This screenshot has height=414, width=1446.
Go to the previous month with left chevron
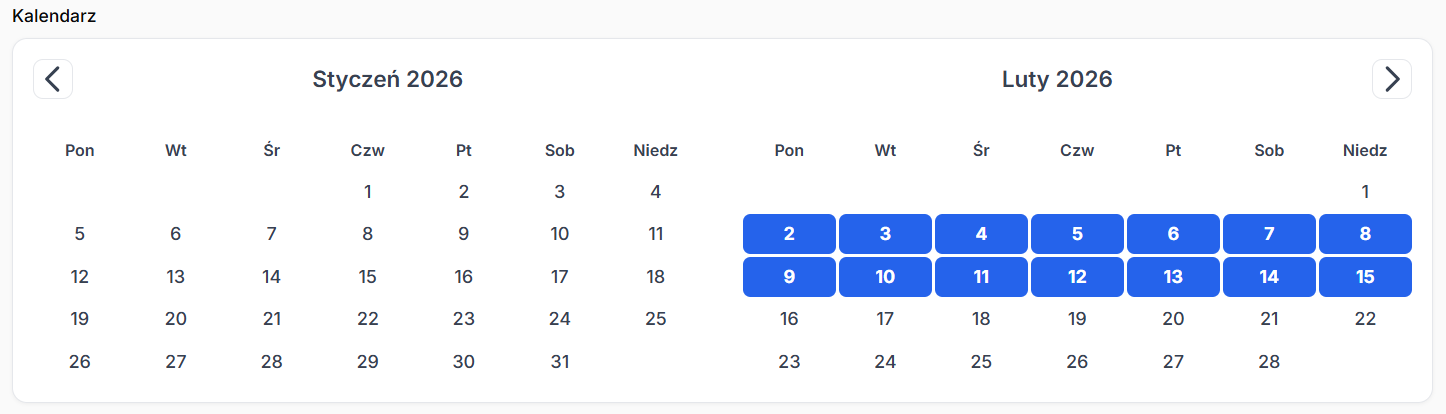point(53,79)
